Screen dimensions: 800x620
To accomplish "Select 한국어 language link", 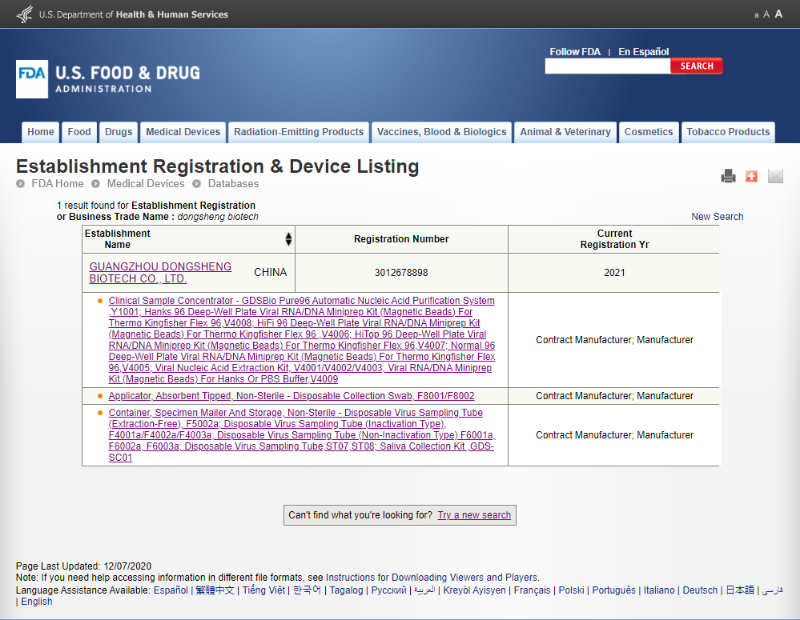I will click(307, 590).
